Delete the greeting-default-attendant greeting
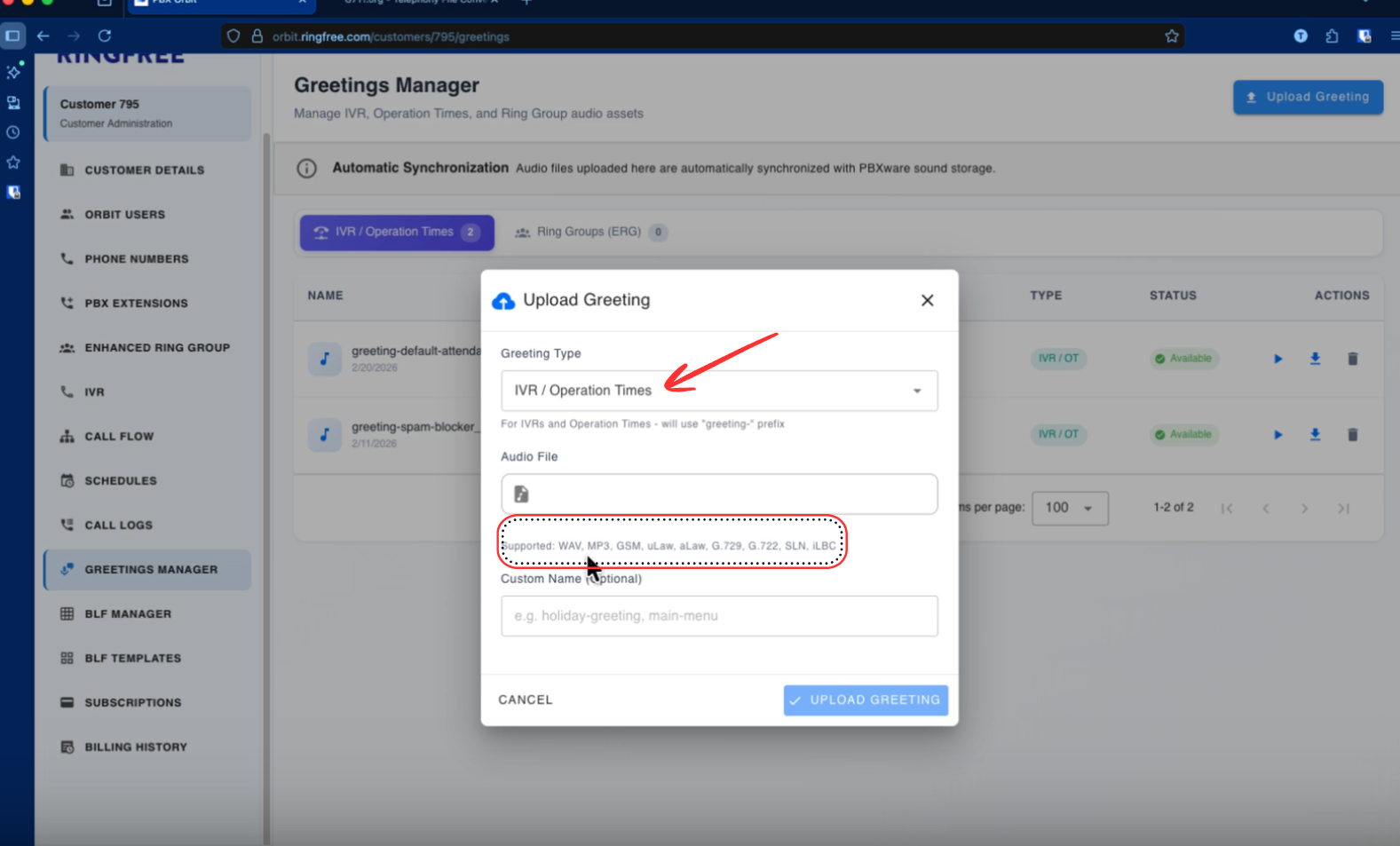 click(1352, 360)
